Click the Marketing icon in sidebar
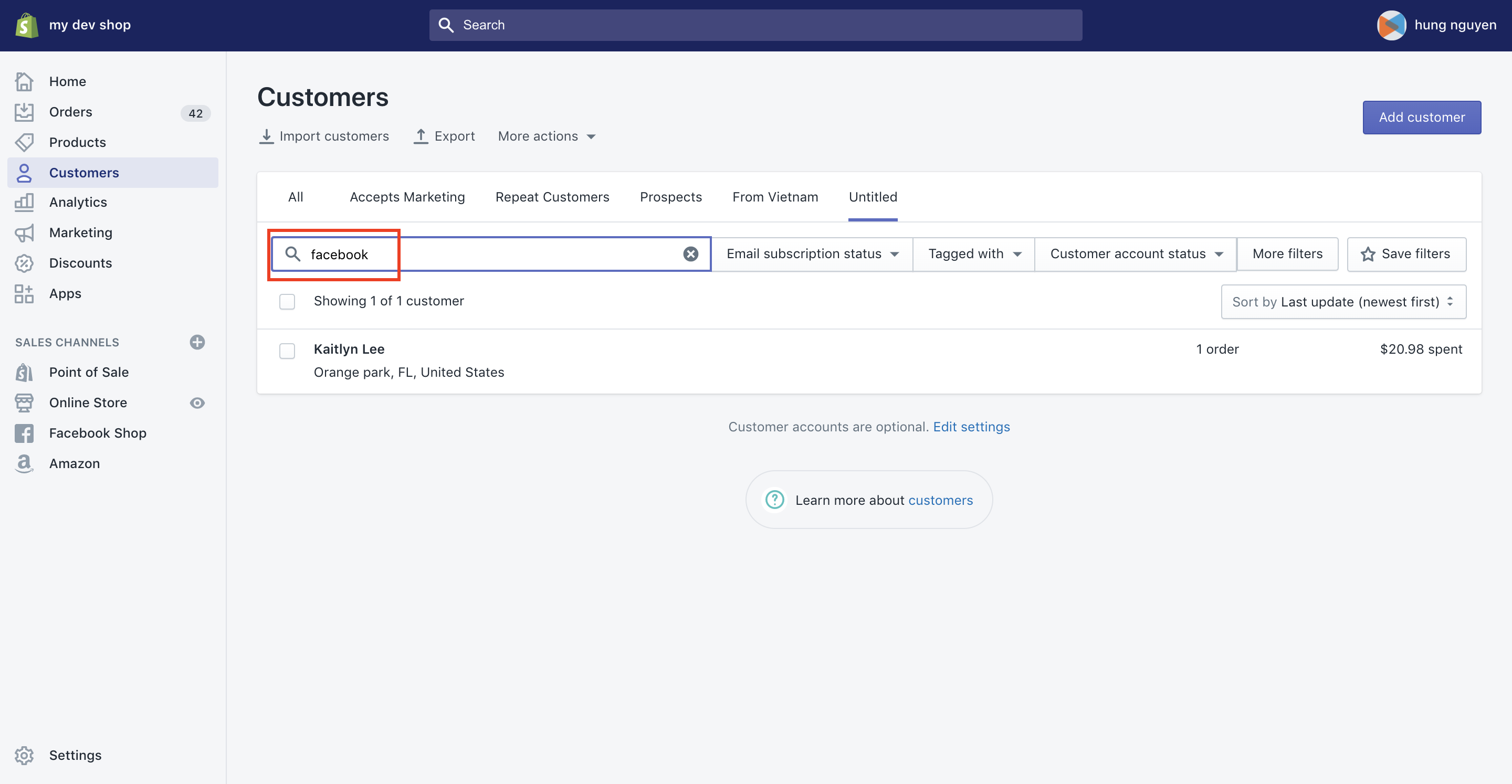The image size is (1512, 784). [x=24, y=231]
